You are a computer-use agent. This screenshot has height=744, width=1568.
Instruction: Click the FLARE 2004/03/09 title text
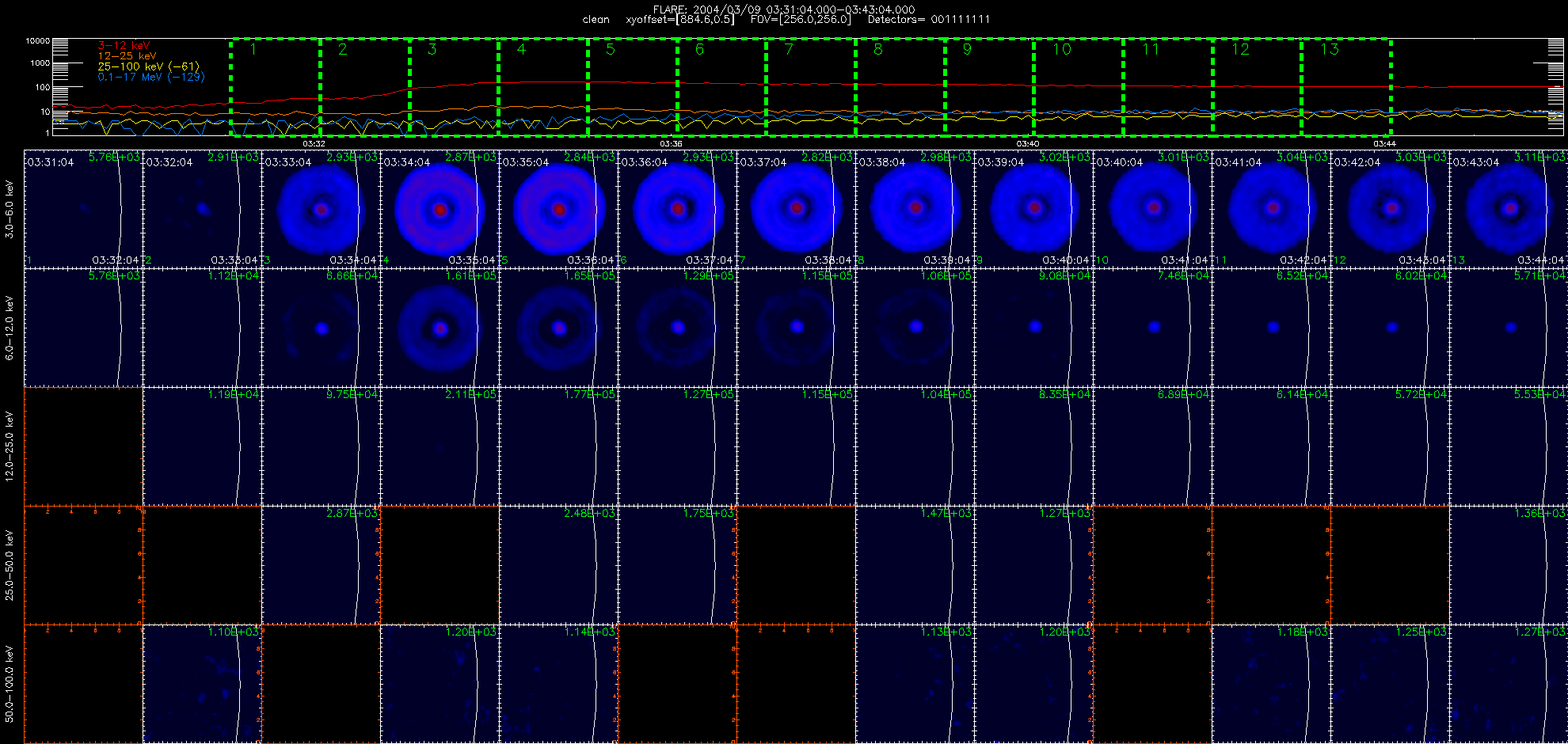[x=784, y=9]
